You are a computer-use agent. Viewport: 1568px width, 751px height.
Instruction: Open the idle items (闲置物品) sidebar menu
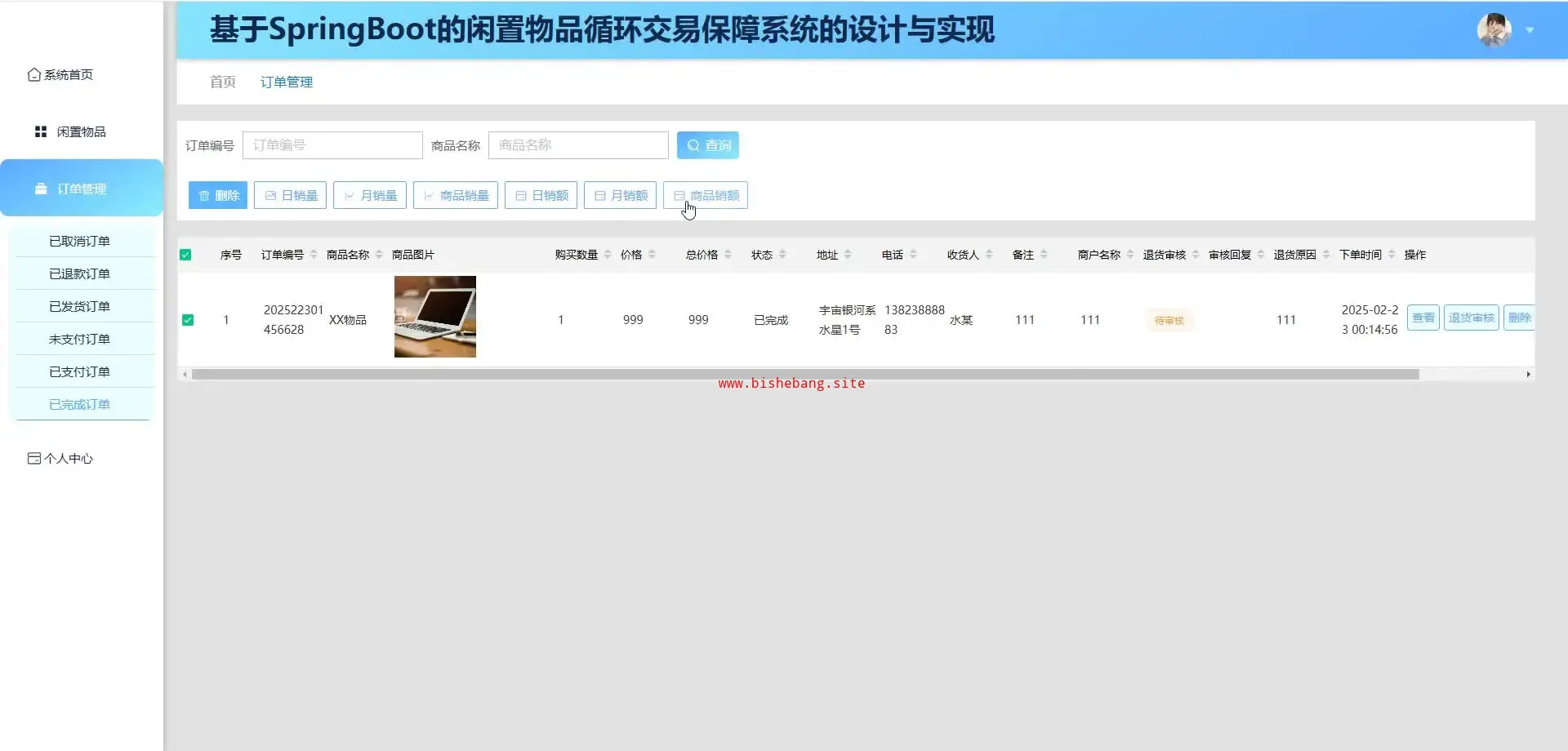81,131
